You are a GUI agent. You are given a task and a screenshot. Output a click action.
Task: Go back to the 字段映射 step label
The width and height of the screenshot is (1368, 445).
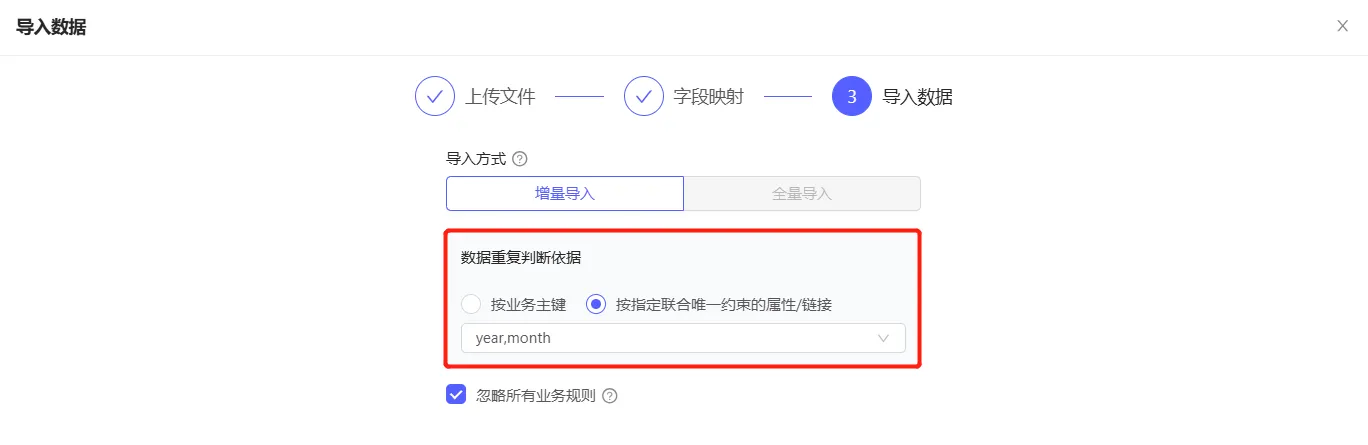pos(709,97)
